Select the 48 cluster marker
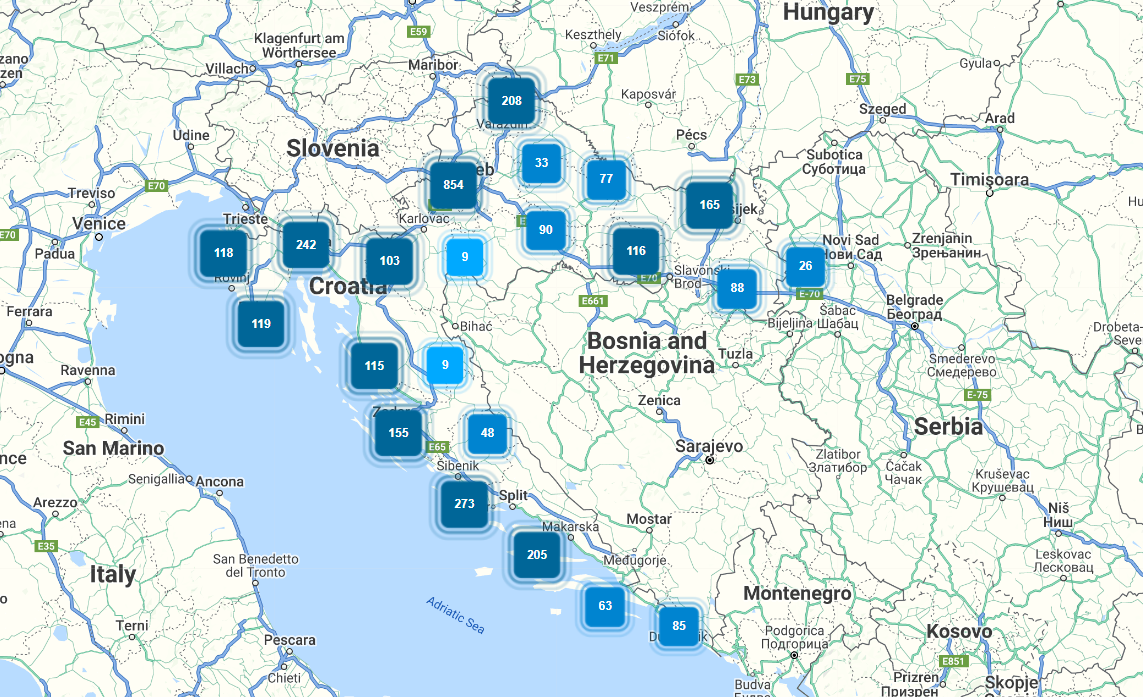The image size is (1143, 697). (487, 433)
